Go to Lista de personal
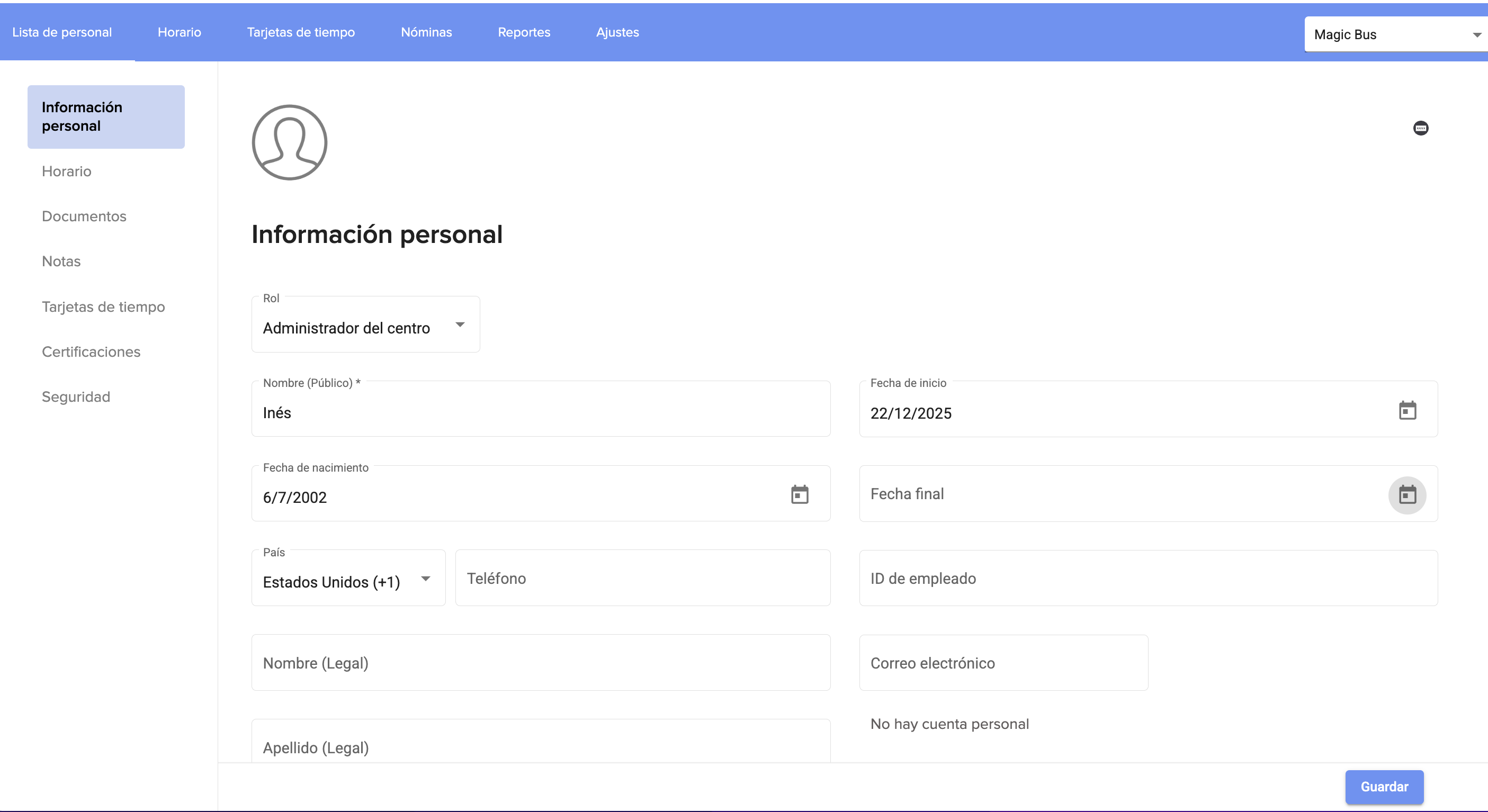The height and width of the screenshot is (812, 1488). click(x=62, y=32)
